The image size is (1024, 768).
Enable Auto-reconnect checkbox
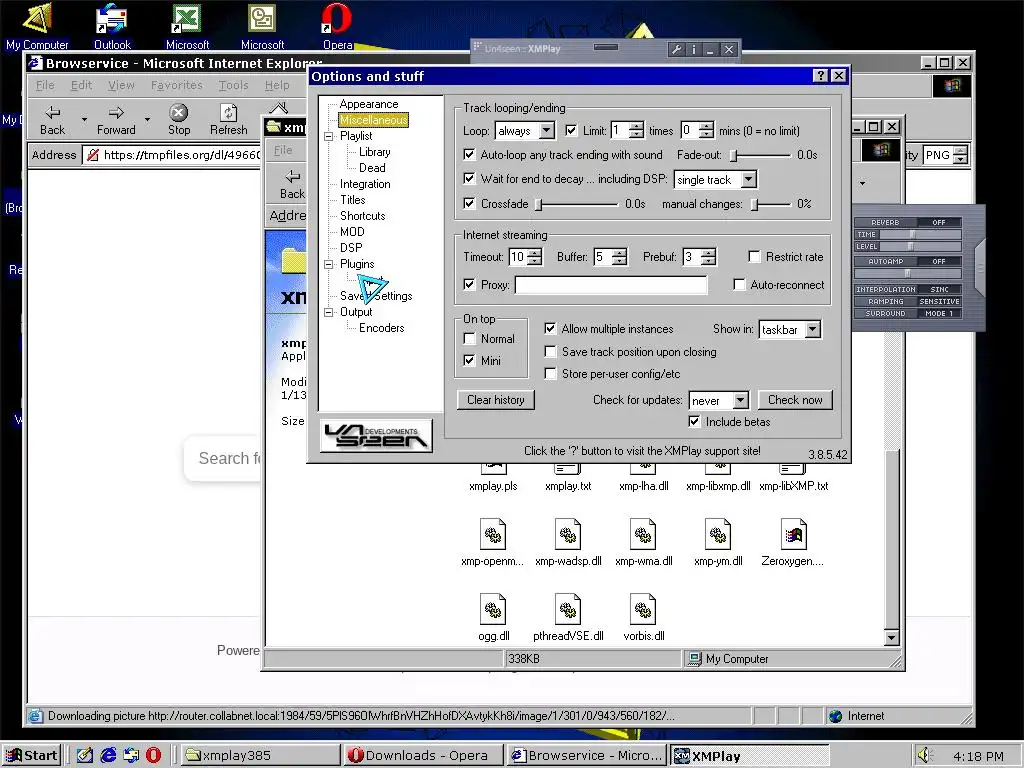click(x=739, y=285)
